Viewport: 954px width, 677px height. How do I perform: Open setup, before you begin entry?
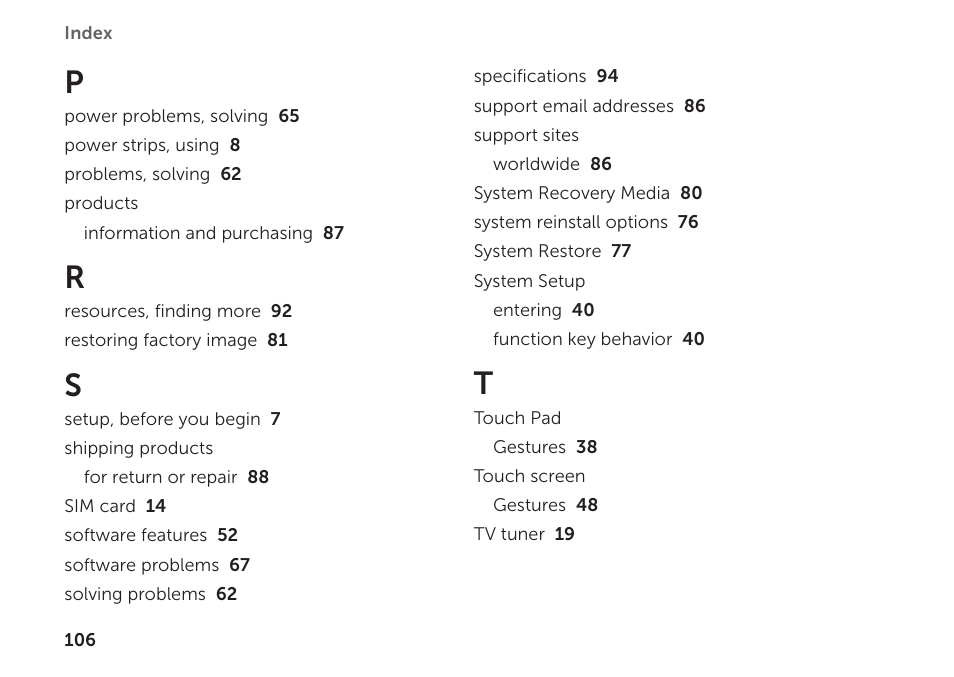pos(172,419)
